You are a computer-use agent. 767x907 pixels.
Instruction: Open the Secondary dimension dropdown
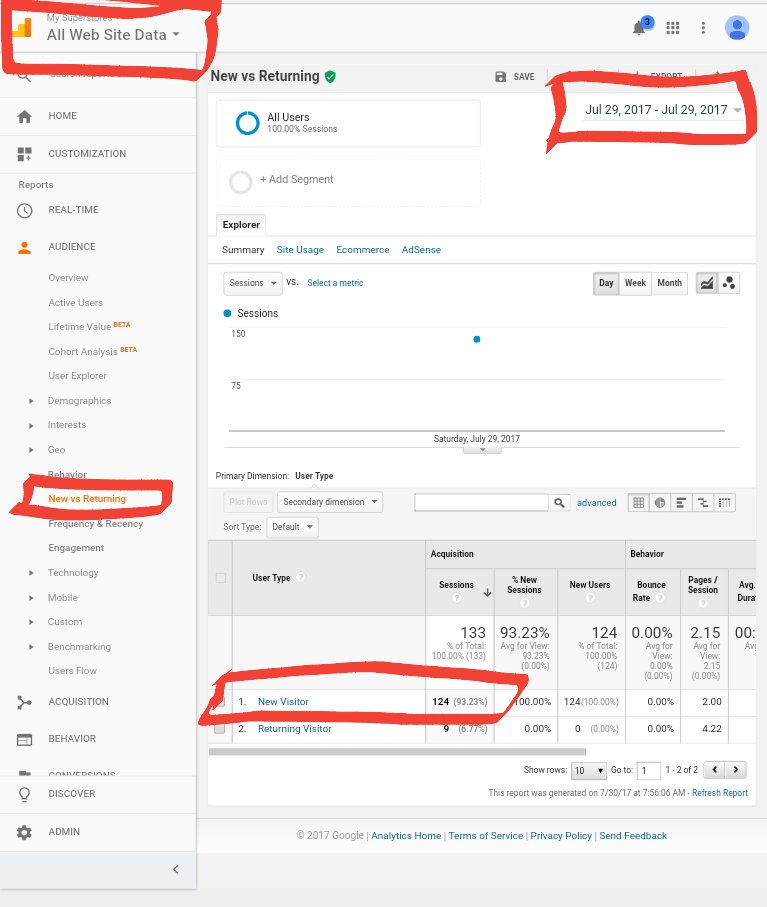point(330,502)
